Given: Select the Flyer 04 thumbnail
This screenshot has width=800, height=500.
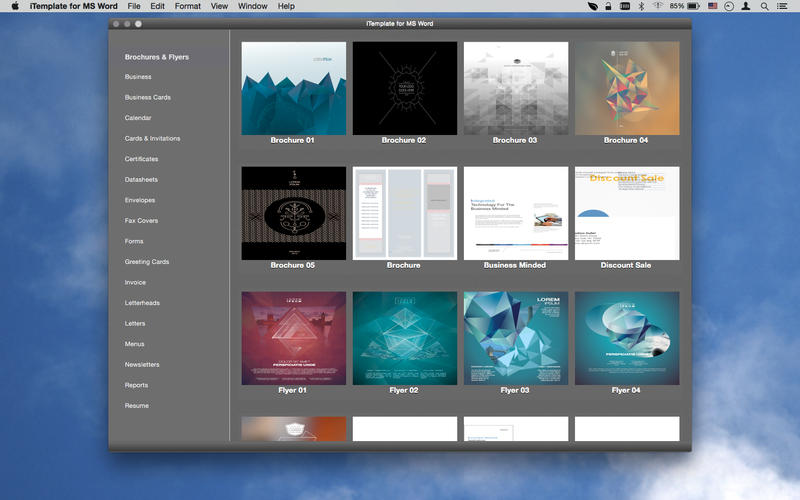Looking at the screenshot, I should [x=627, y=338].
